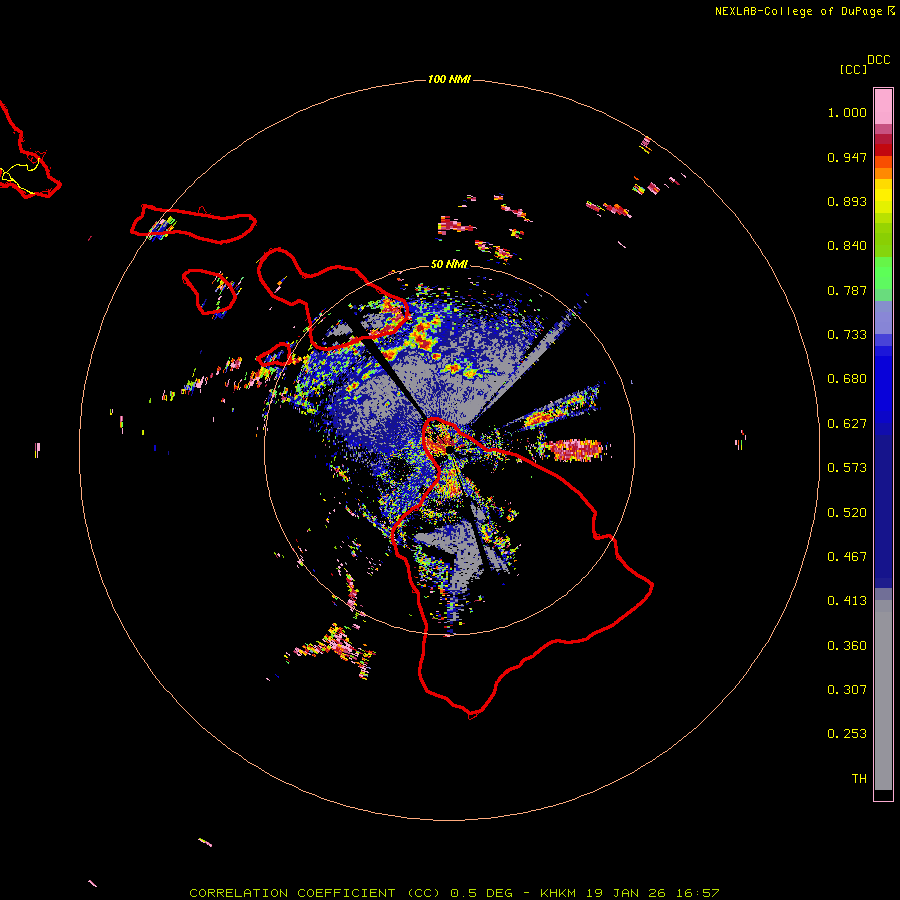The height and width of the screenshot is (900, 900).
Task: Click the 0.307 scale value
Action: (847, 690)
